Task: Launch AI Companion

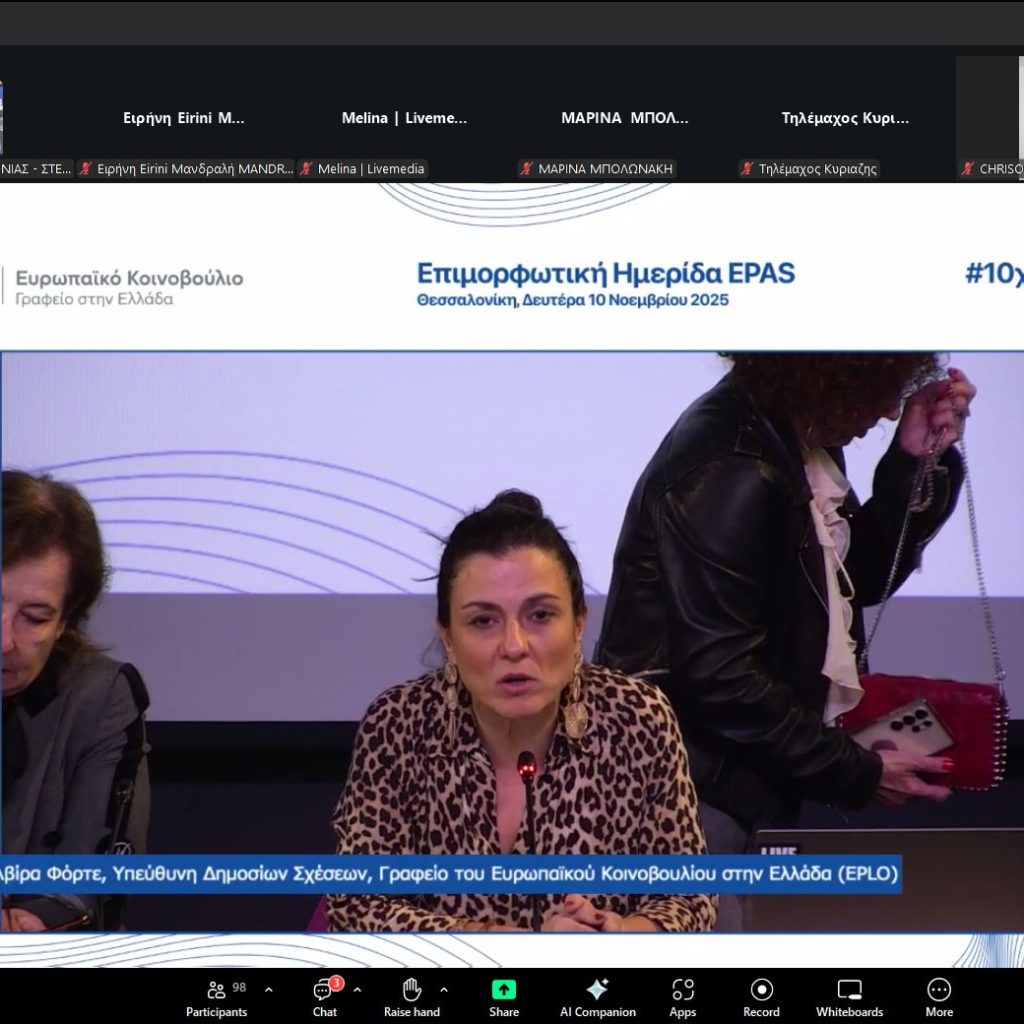Action: (597, 996)
